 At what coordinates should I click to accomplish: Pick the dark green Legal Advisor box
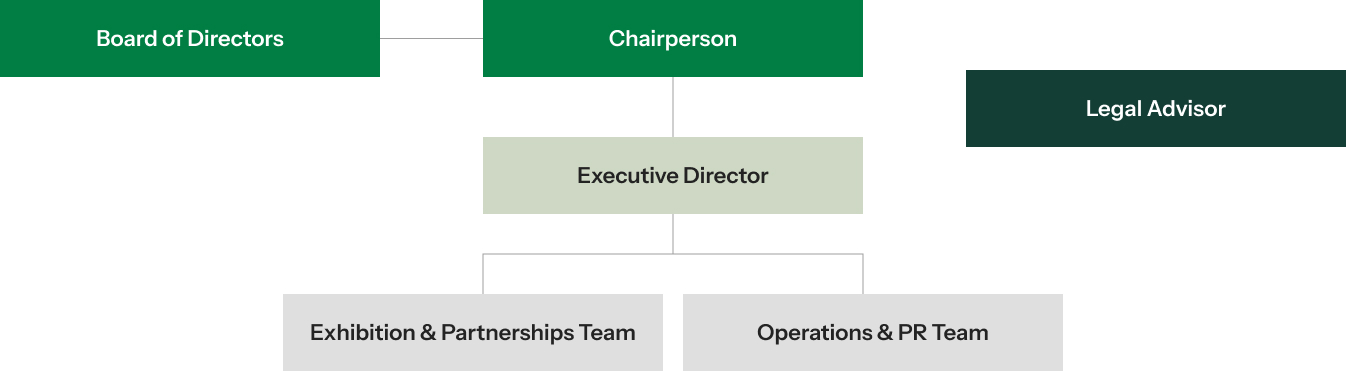pyautogui.click(x=1156, y=108)
